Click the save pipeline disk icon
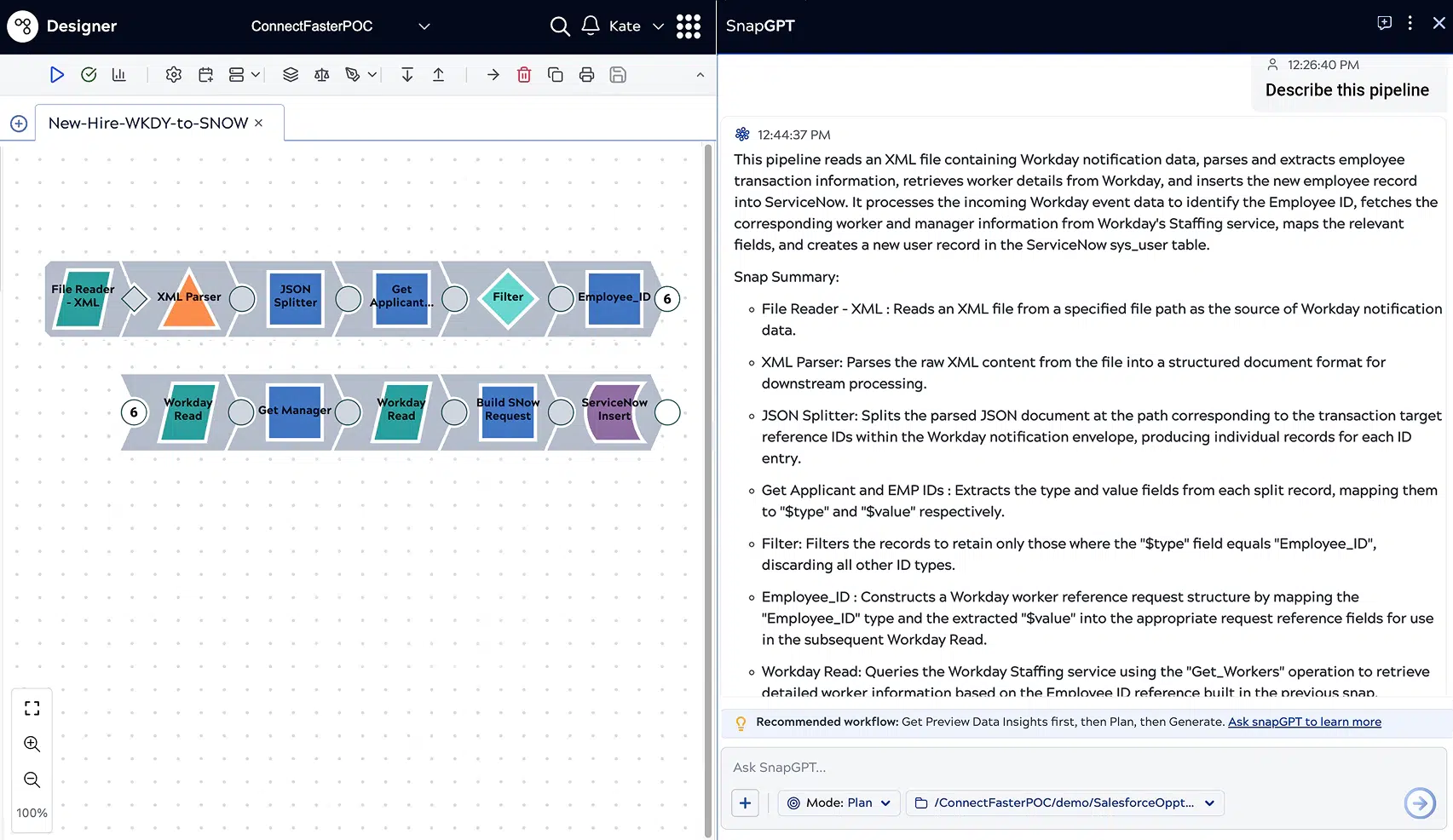The width and height of the screenshot is (1453, 840). point(618,75)
